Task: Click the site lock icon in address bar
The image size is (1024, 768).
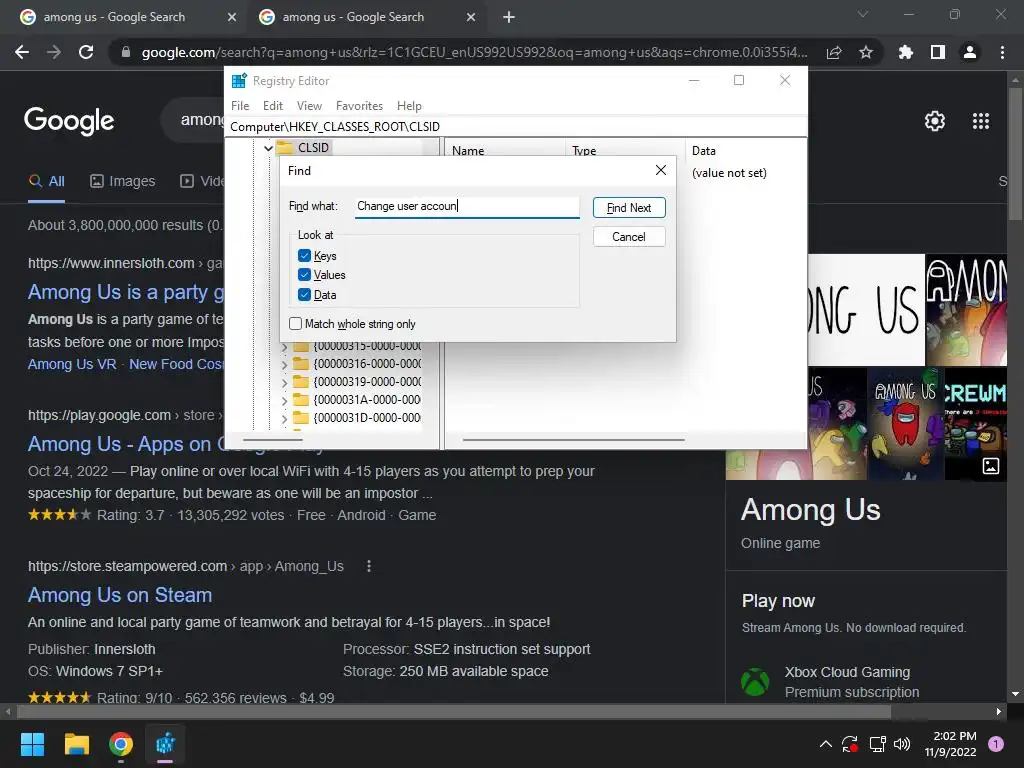Action: pyautogui.click(x=125, y=52)
